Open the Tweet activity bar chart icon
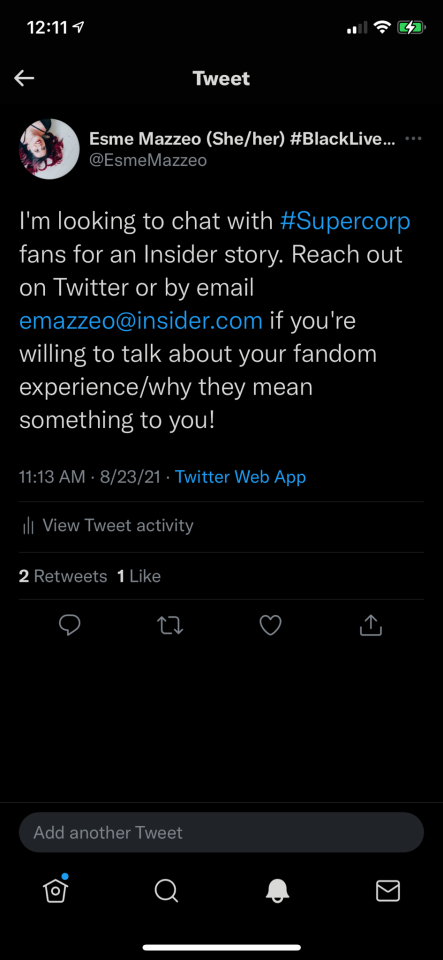This screenshot has height=960, width=443. pyautogui.click(x=28, y=526)
